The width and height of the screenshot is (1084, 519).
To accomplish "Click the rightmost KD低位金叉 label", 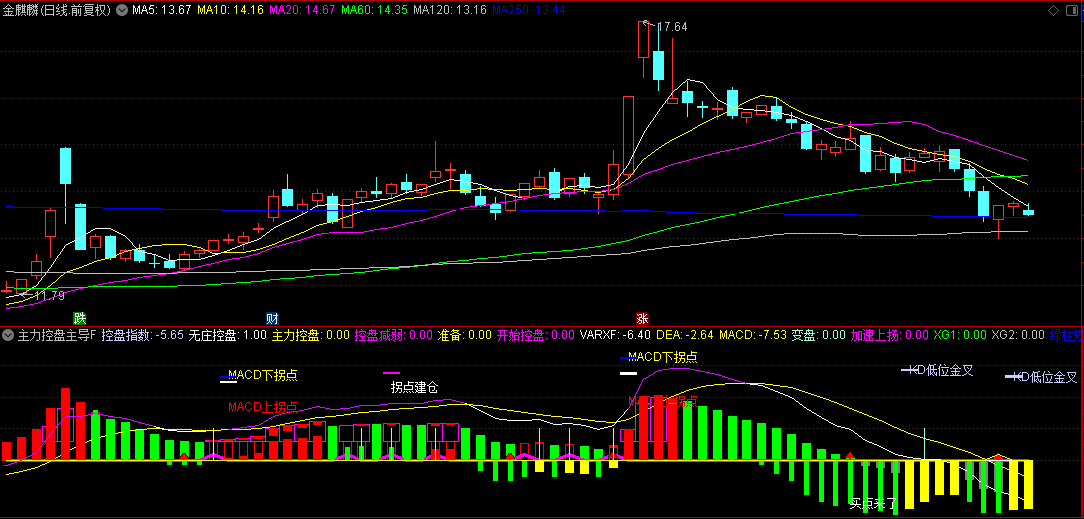I will tap(1045, 377).
